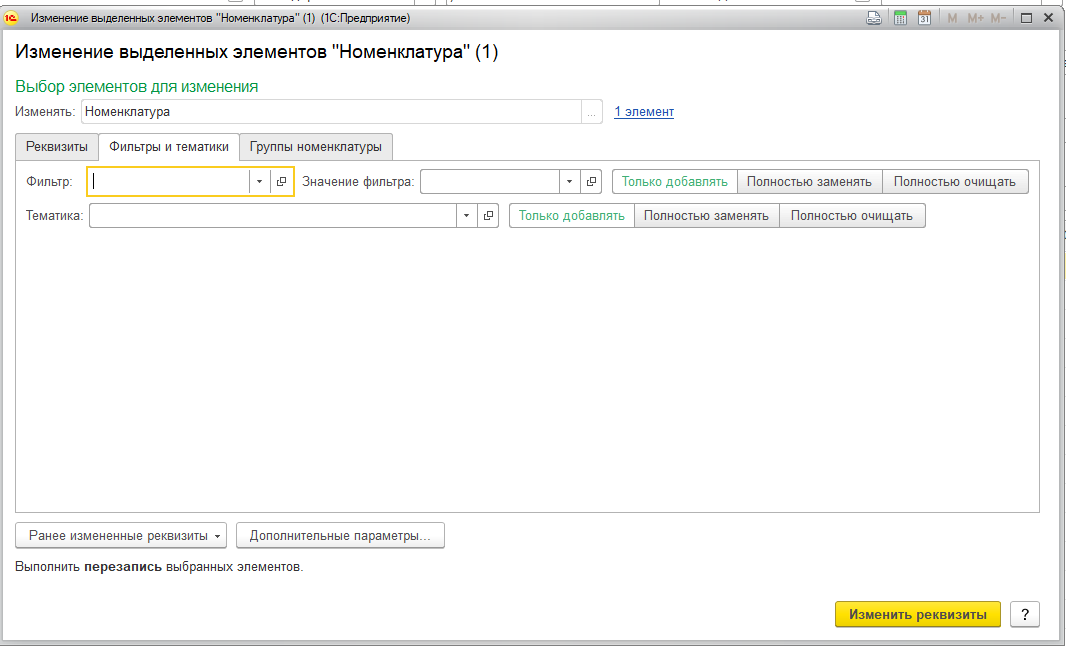Click the print icon in title bar
Screen dimensions: 1066x646
point(873,18)
